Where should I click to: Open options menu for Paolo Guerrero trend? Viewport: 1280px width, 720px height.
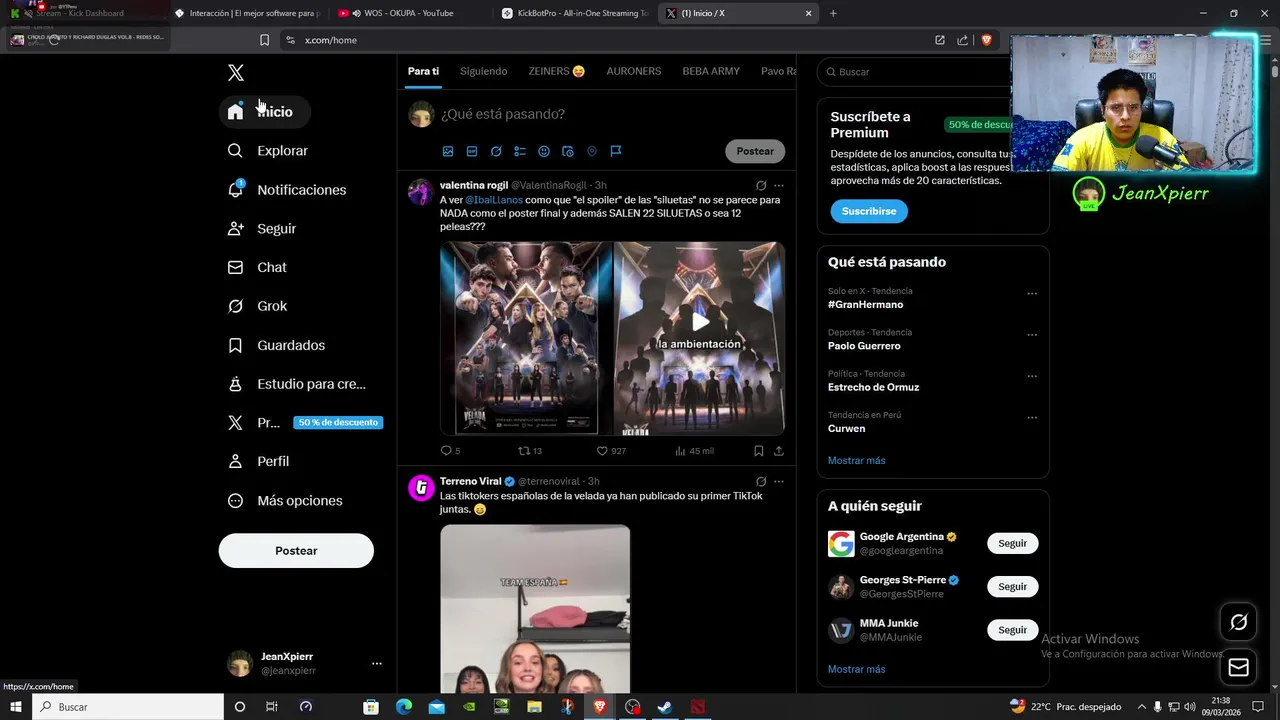pyautogui.click(x=1032, y=335)
